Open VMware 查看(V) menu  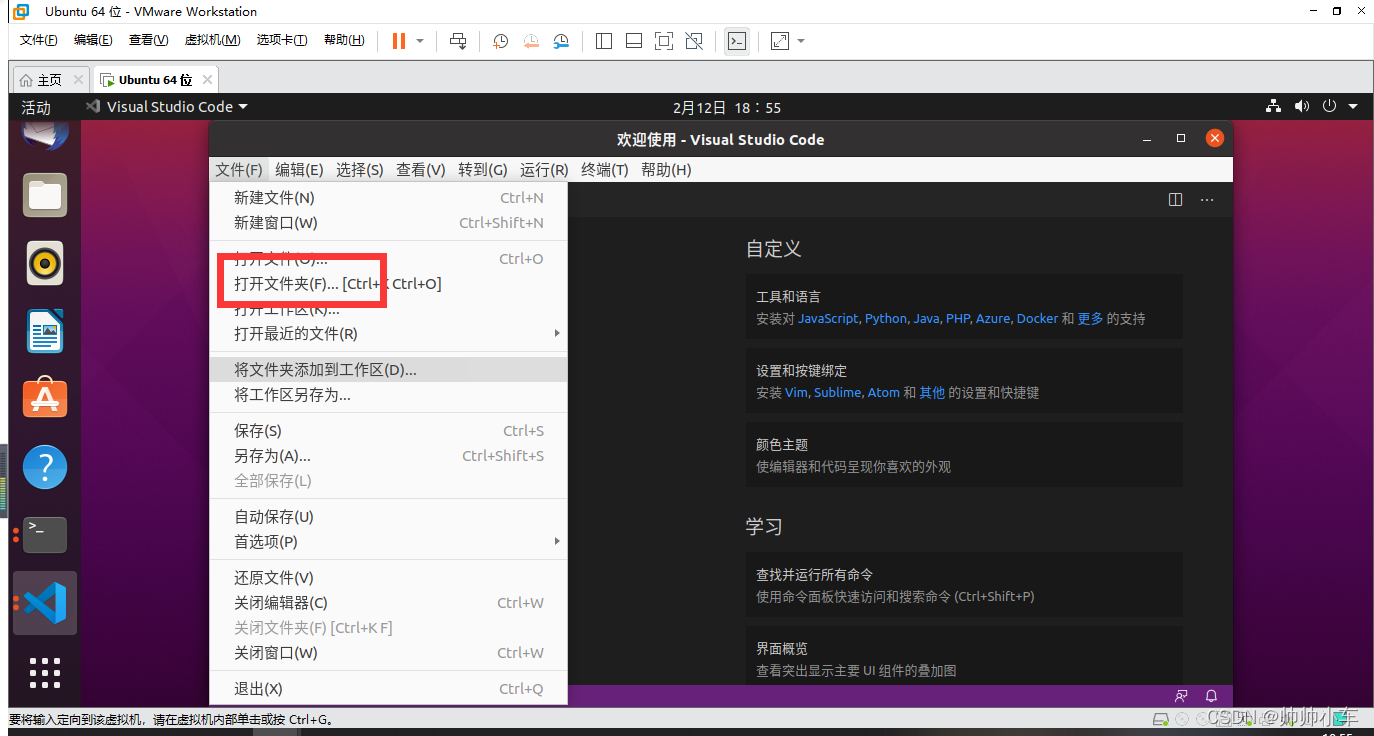pyautogui.click(x=148, y=40)
